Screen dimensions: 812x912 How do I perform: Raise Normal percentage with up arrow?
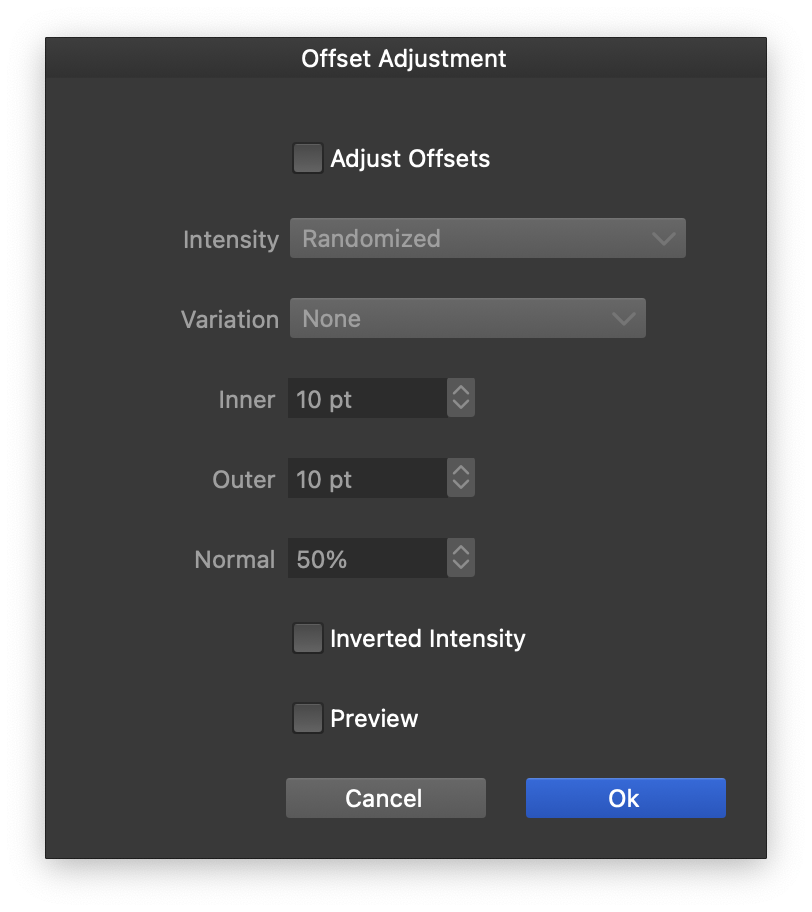pyautogui.click(x=460, y=551)
